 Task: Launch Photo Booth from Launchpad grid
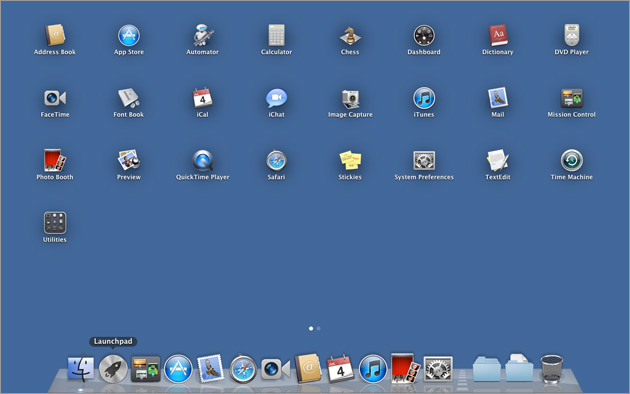(x=55, y=160)
